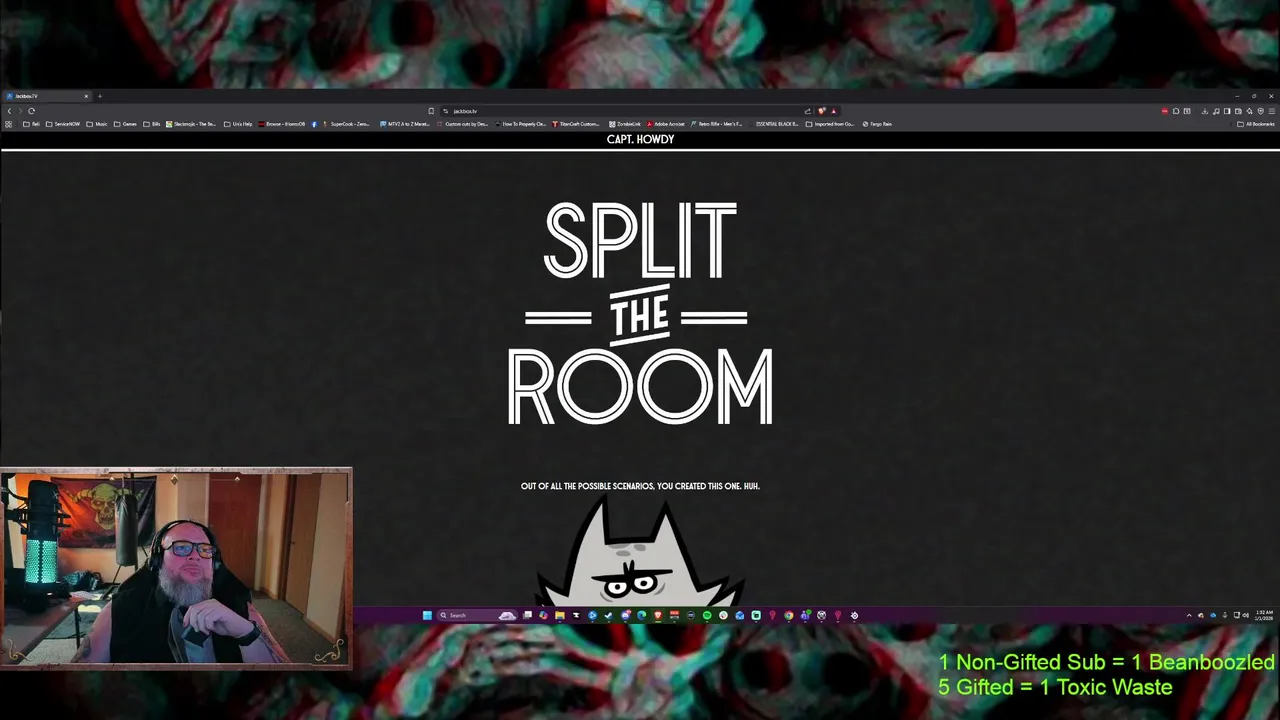Open the Adobe Acrobat bookmark

click(x=666, y=124)
